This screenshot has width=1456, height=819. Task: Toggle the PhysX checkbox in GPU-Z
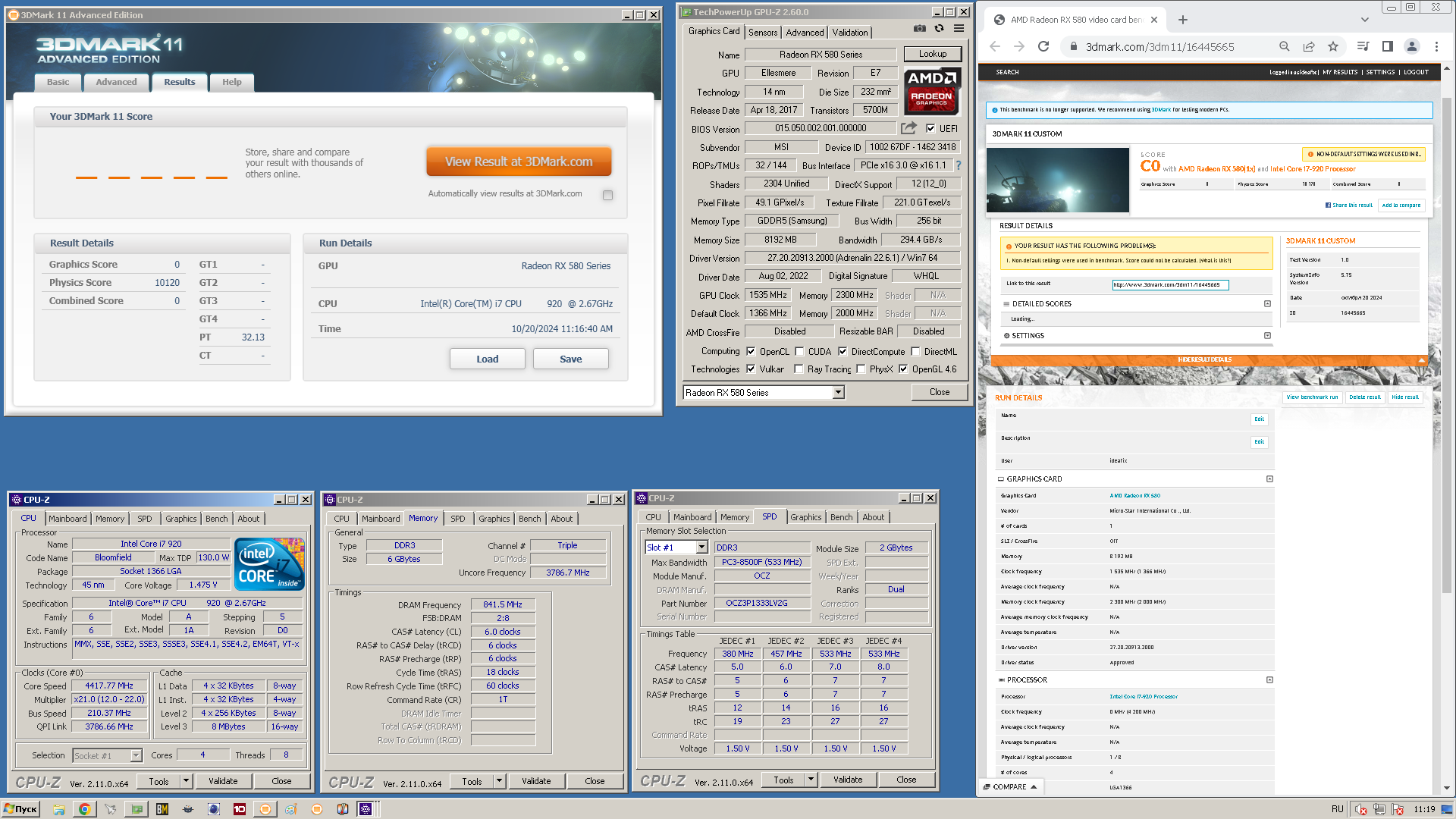pos(861,369)
